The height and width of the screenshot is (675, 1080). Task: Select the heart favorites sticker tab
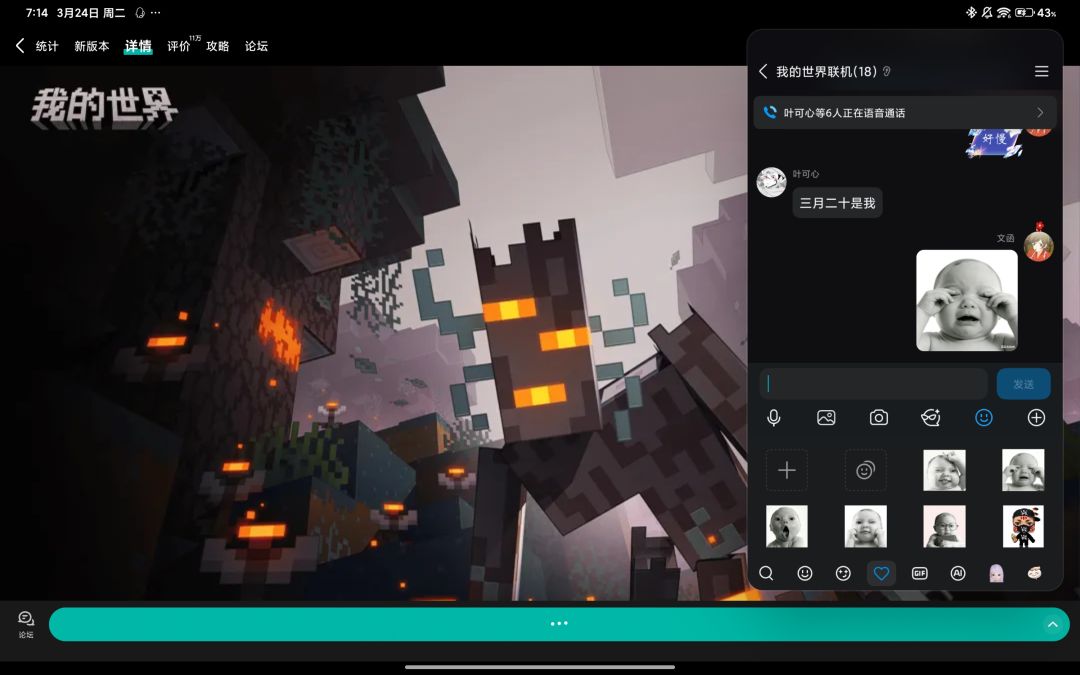[881, 573]
